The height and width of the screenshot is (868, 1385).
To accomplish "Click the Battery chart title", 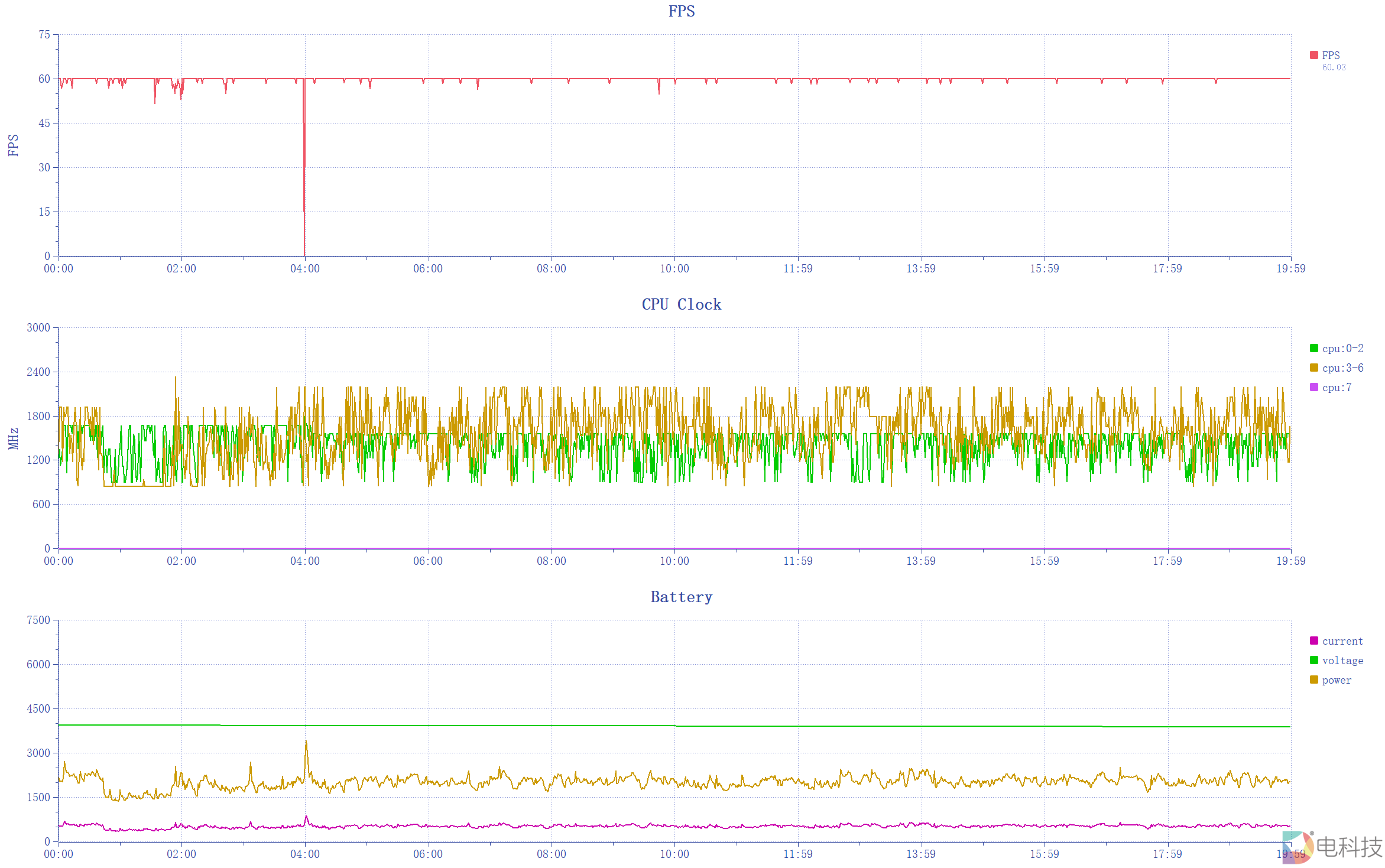I will coord(681,597).
